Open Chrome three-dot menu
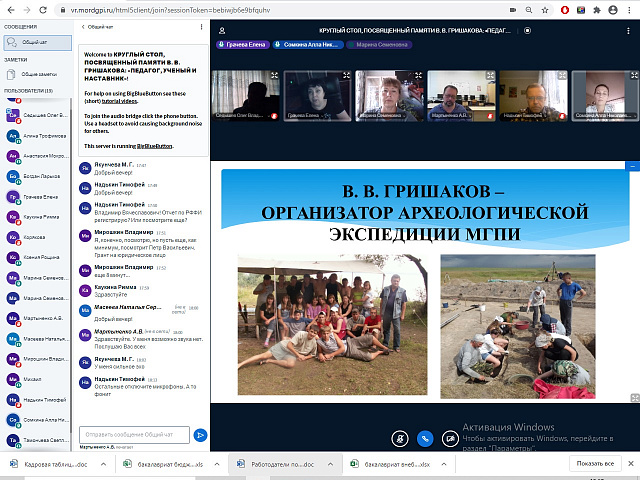This screenshot has height=480, width=640. [629, 10]
